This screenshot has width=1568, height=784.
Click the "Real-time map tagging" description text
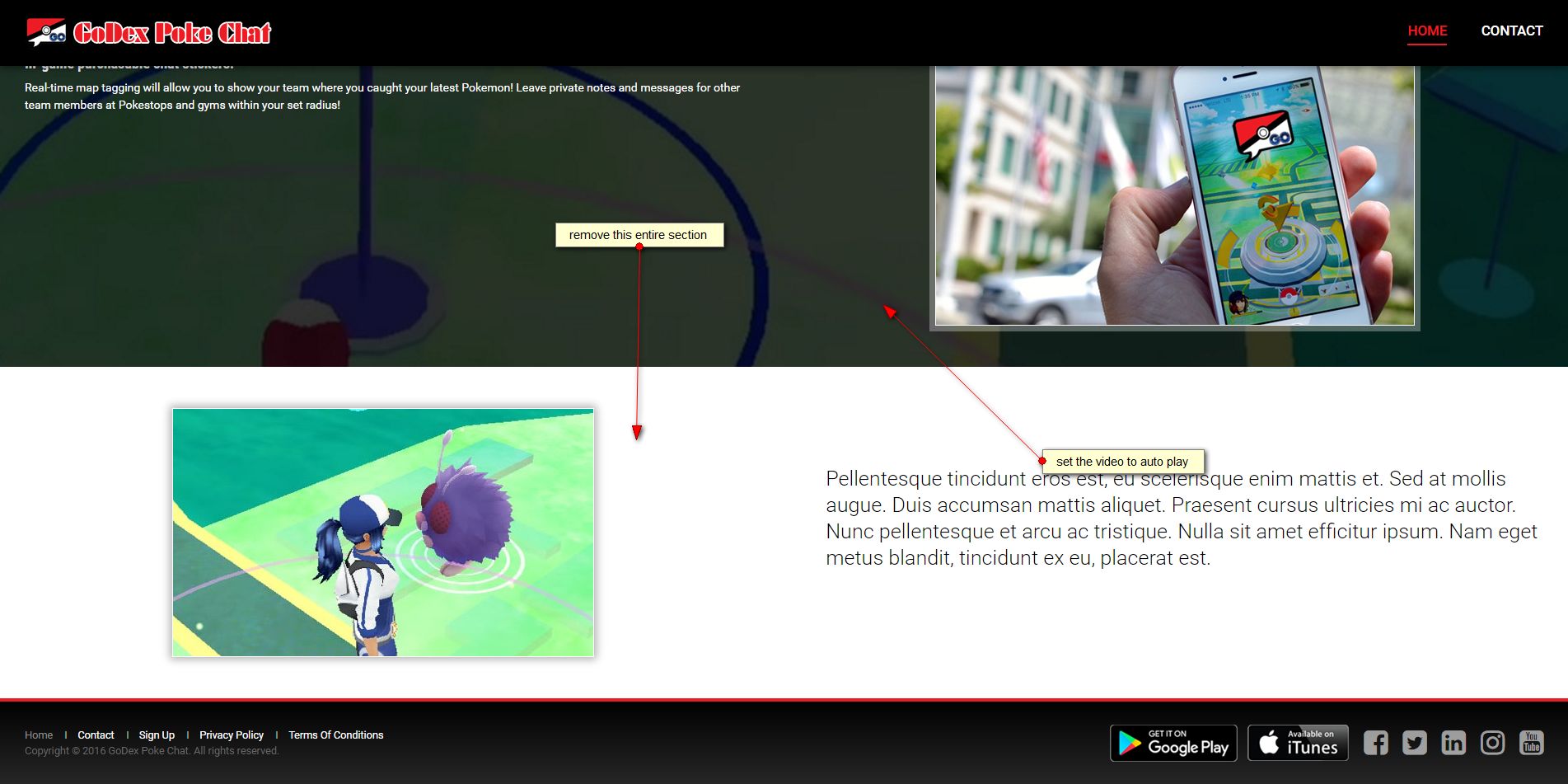point(382,96)
